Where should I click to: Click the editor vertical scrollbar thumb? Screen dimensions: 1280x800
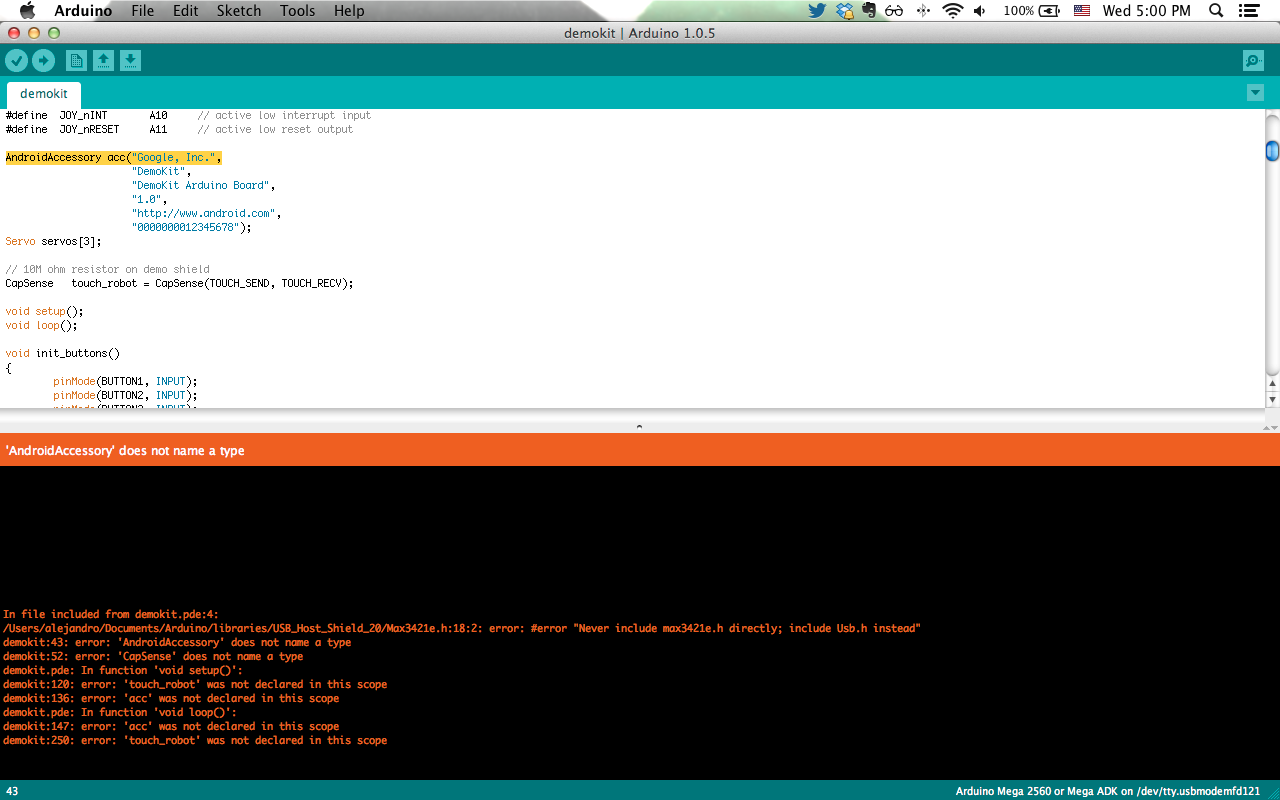pos(1272,151)
